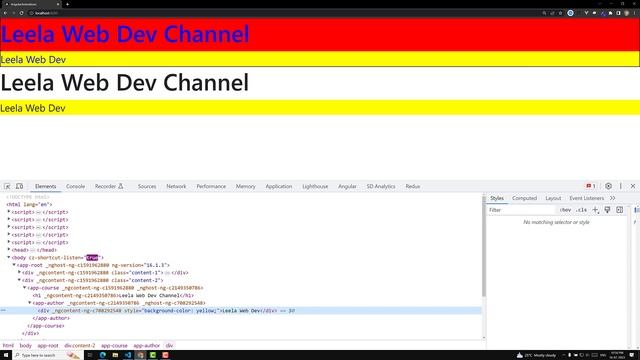Click the Elements panel vertical scrollbar
This screenshot has width=640, height=360.
[484, 247]
